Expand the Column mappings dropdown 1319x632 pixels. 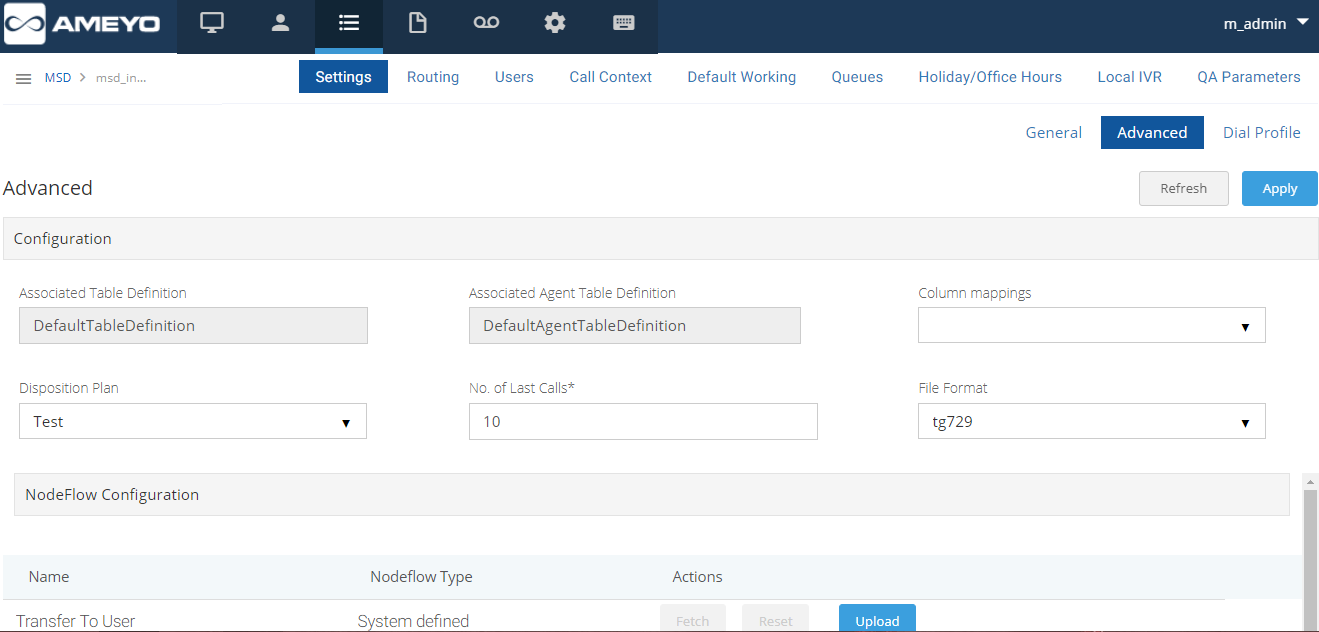click(1091, 326)
